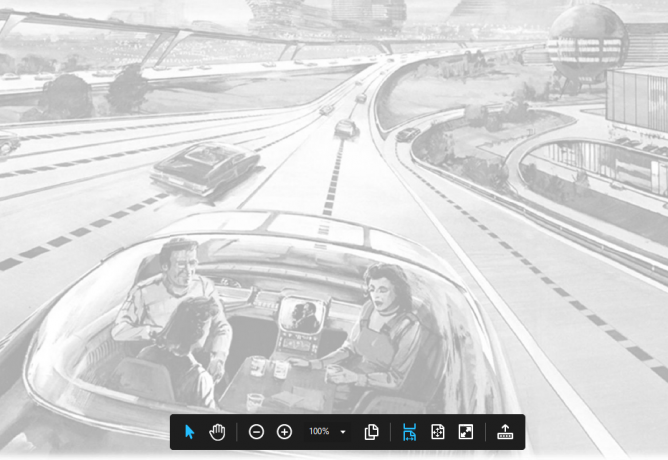
Task: Click the 100% zoom level field
Action: point(319,432)
